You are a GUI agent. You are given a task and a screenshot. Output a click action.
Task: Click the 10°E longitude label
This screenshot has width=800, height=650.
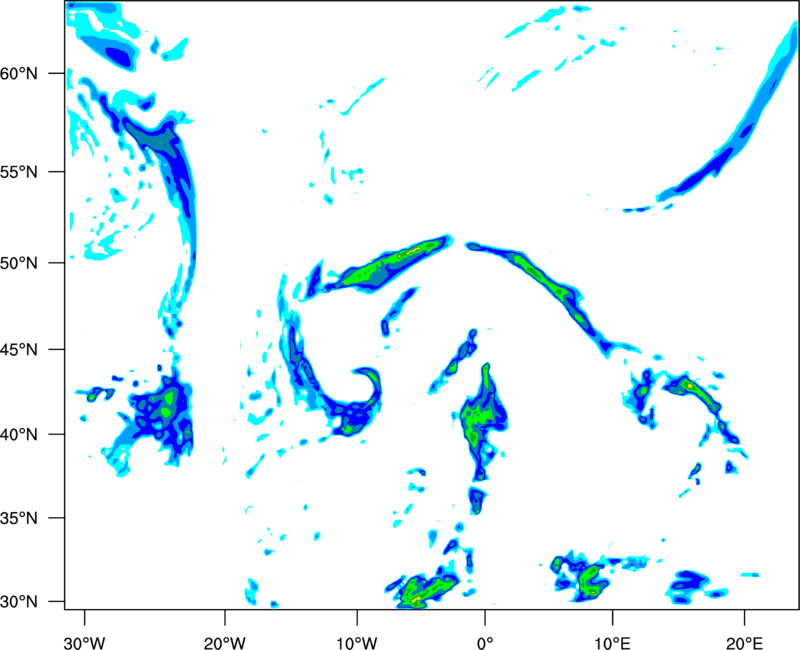[612, 643]
